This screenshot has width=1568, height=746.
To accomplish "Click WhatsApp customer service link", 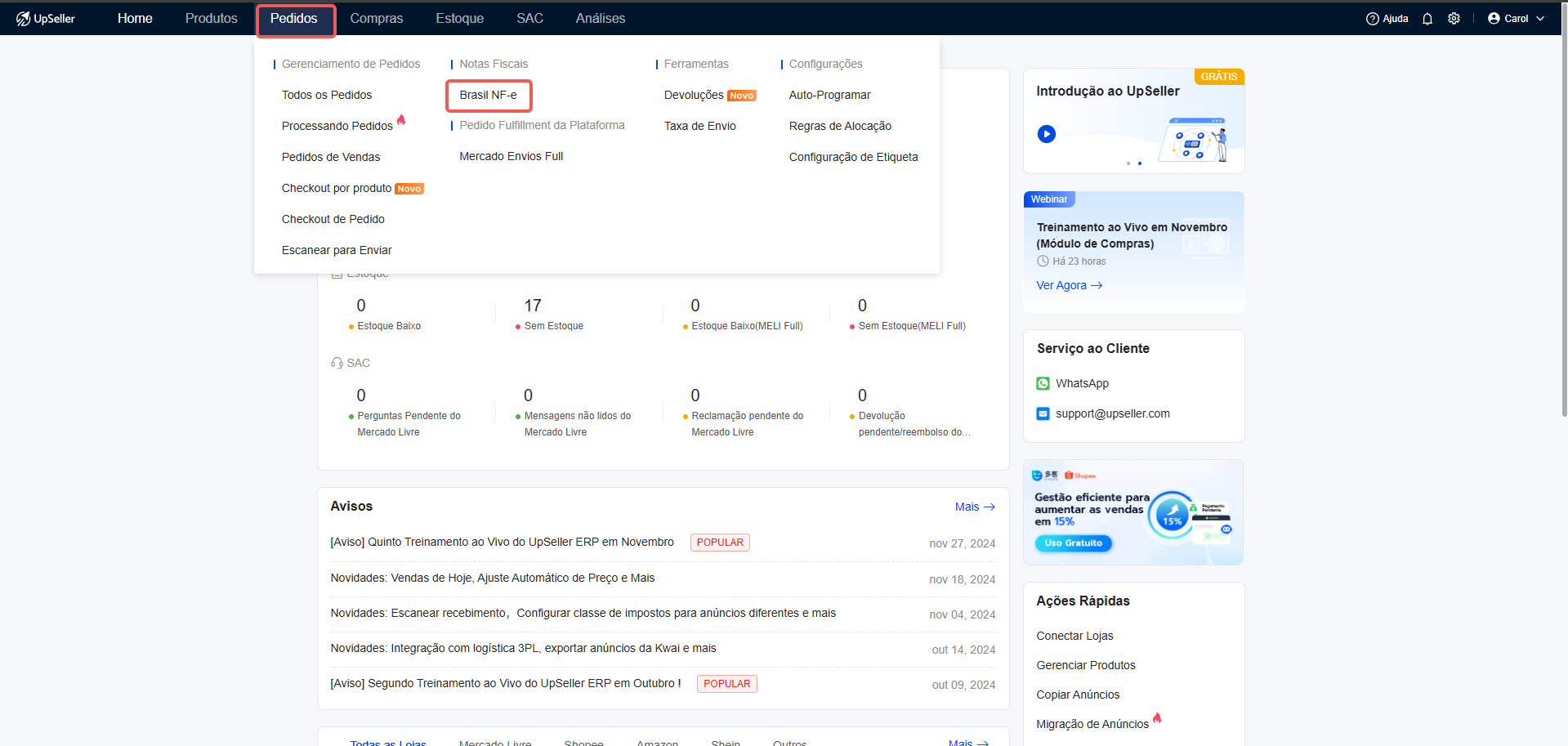I will (1082, 383).
